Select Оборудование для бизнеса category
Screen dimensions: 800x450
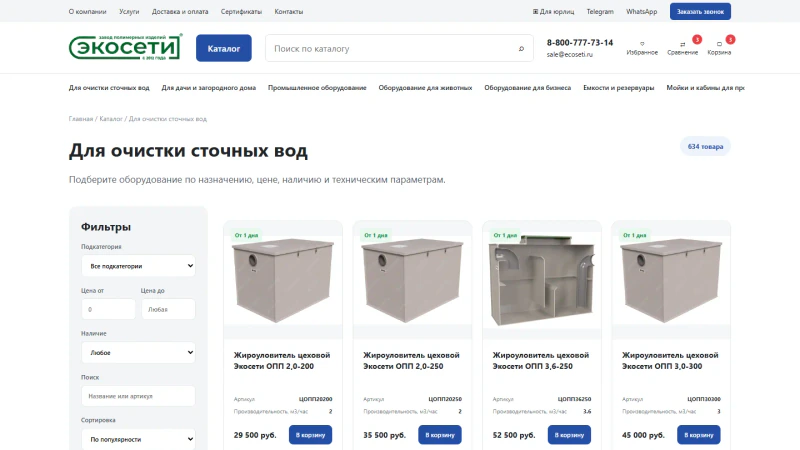point(528,88)
